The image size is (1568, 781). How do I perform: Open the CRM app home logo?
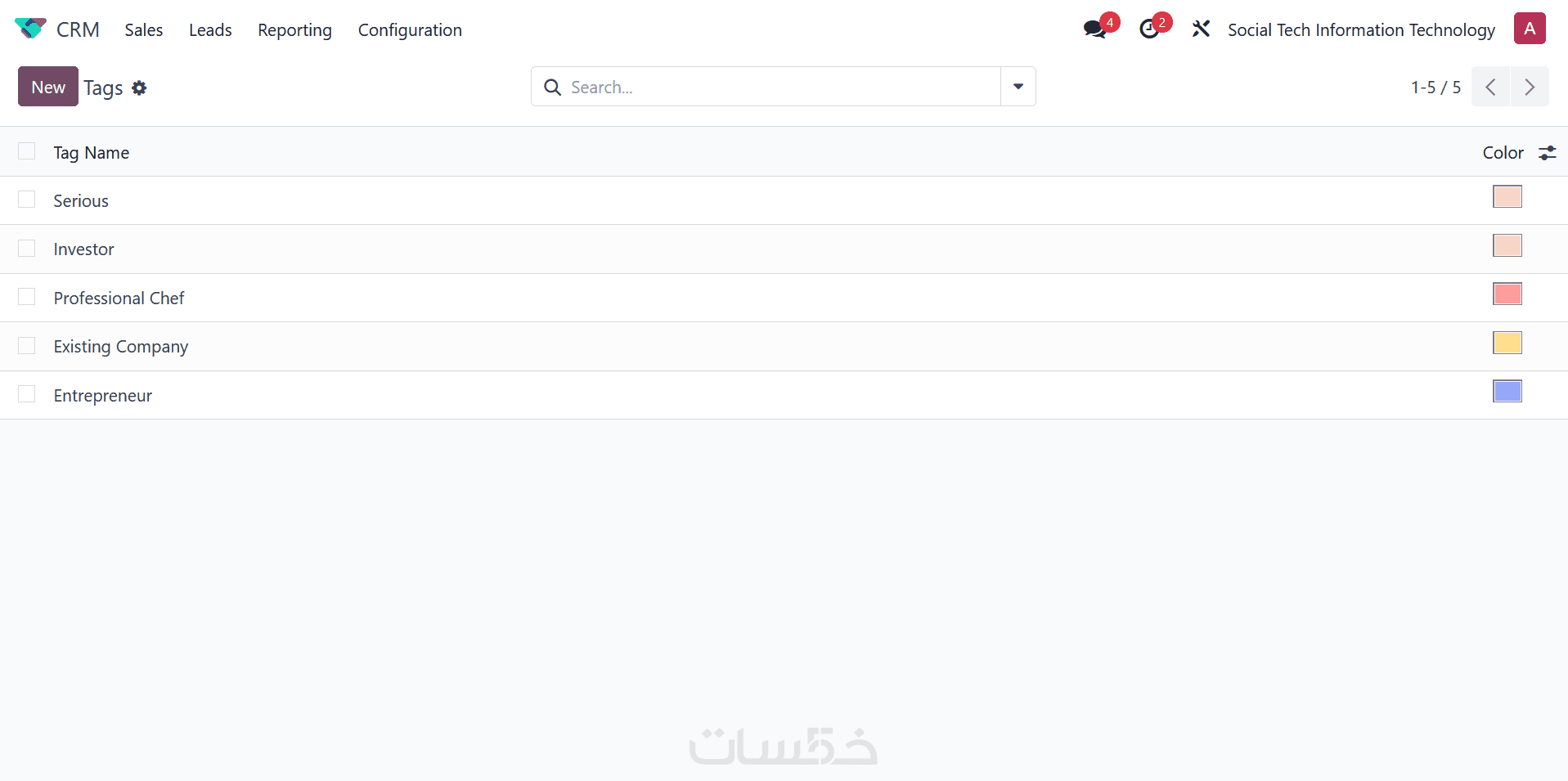pyautogui.click(x=30, y=29)
